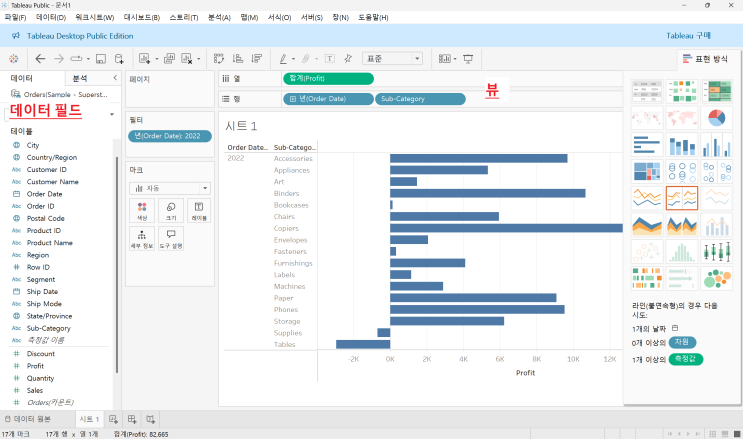
Task: Open the Clear sheet dropdown arrow
Action: 199,59
